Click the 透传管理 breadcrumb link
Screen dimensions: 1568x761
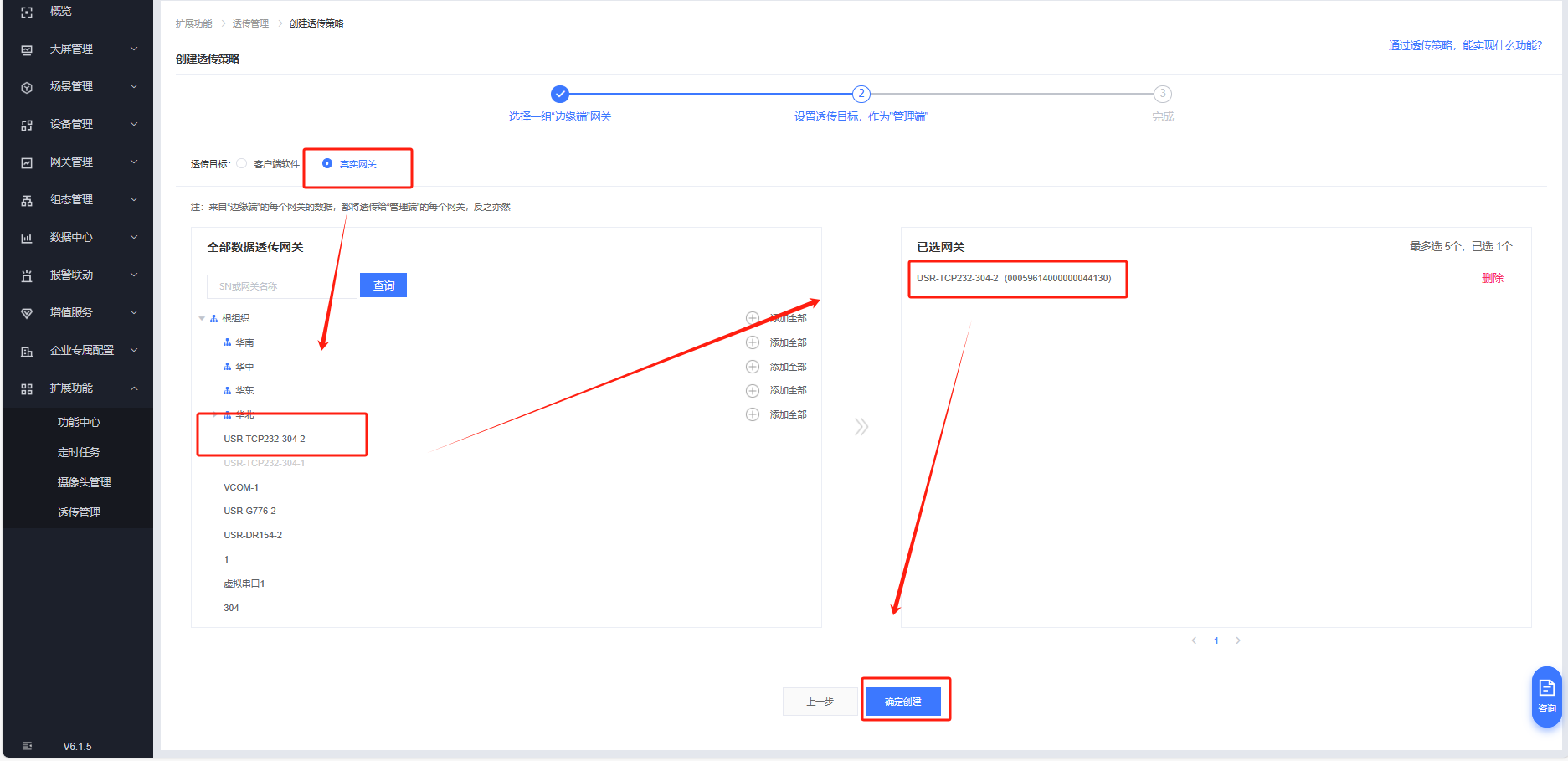click(x=250, y=23)
